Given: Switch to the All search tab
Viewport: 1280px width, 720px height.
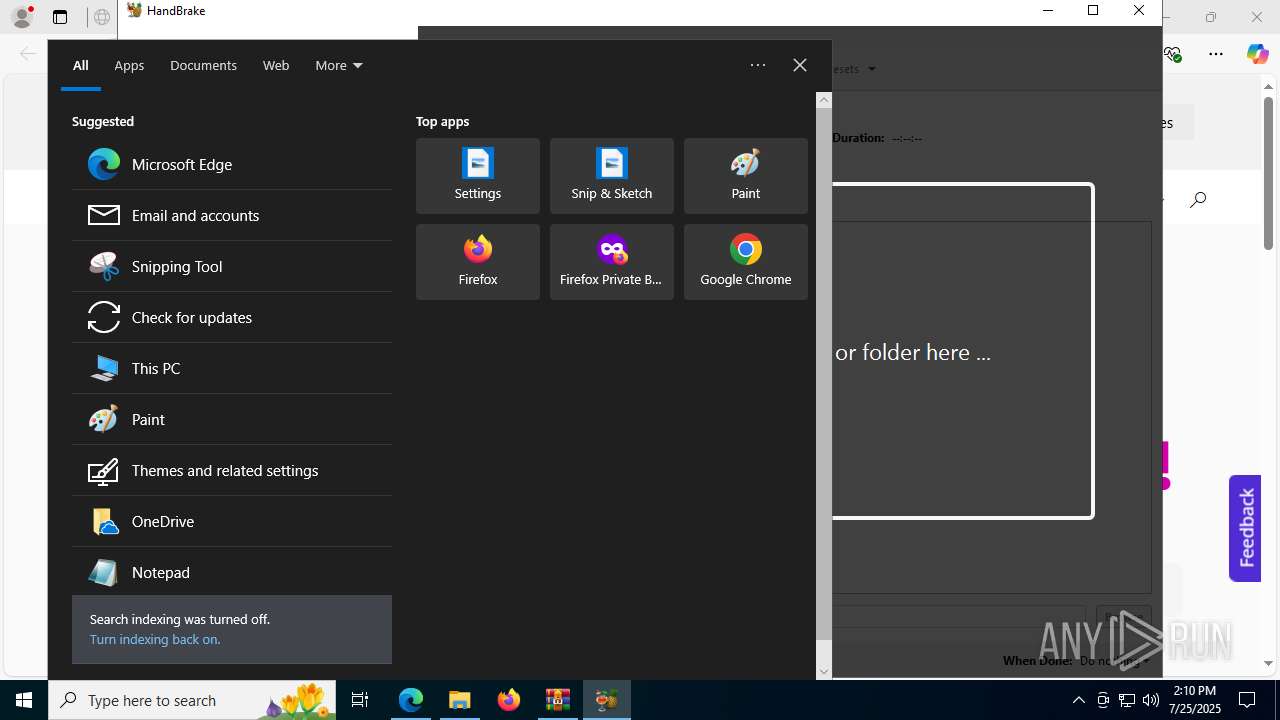Looking at the screenshot, I should 81,66.
